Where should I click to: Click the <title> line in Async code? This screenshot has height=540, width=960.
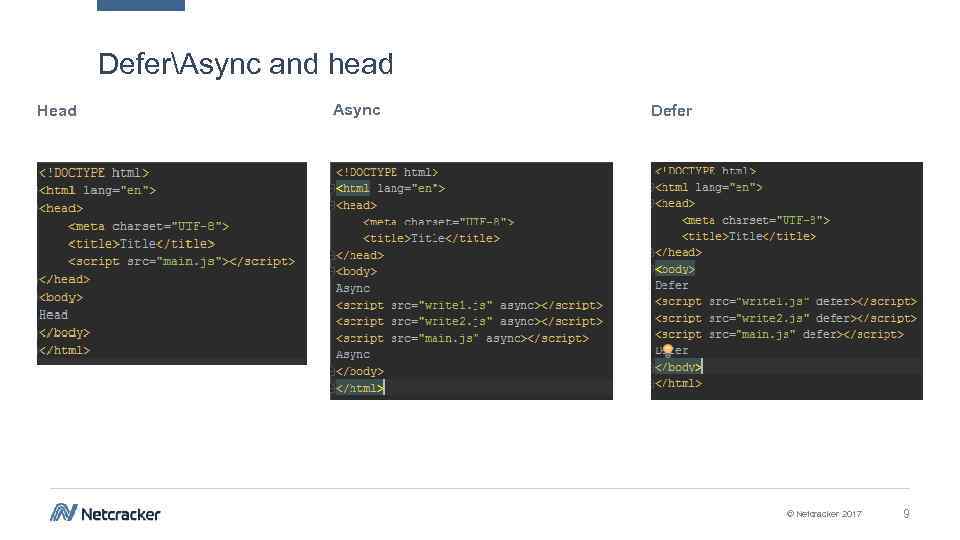[432, 239]
